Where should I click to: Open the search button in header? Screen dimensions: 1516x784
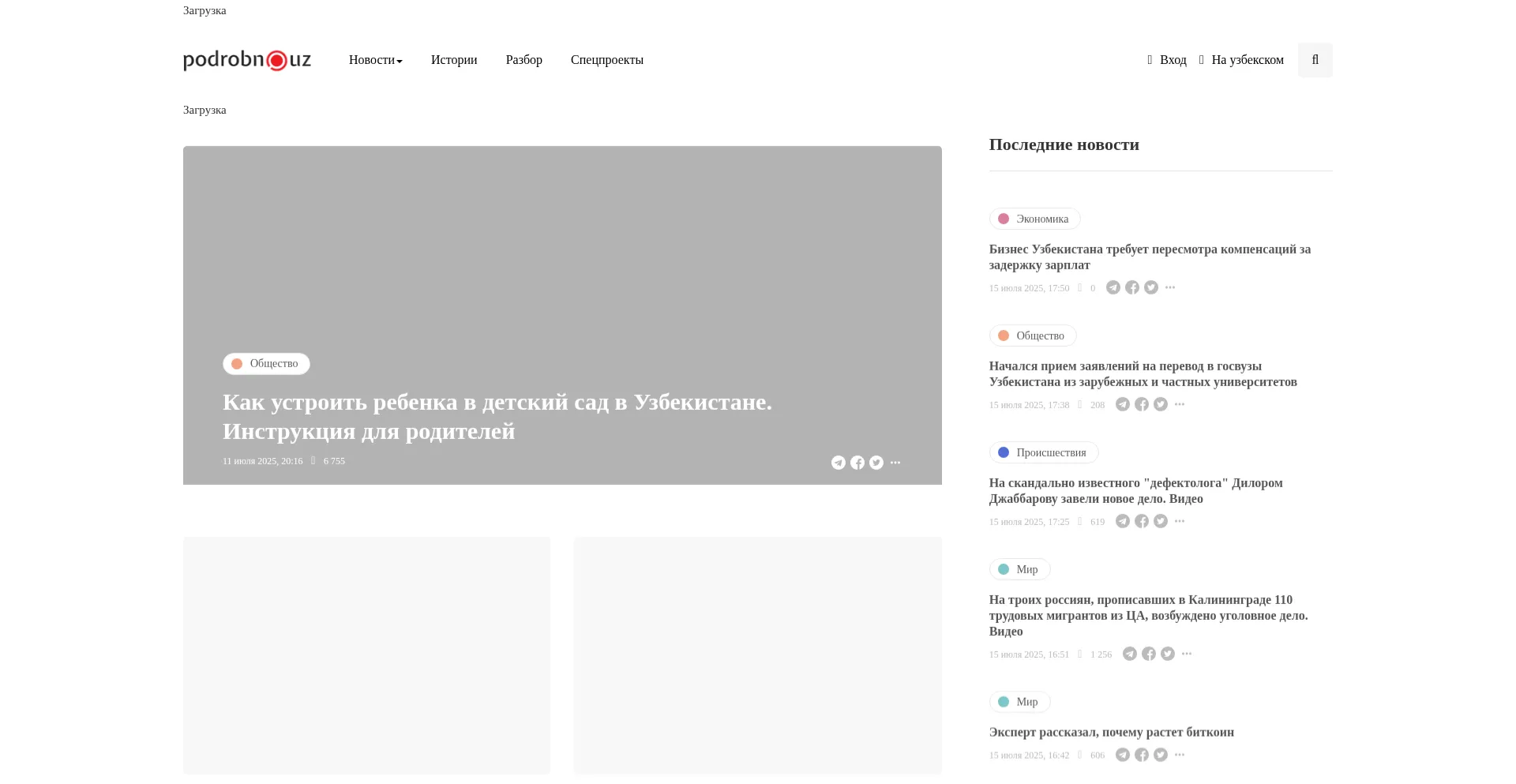coord(1315,60)
